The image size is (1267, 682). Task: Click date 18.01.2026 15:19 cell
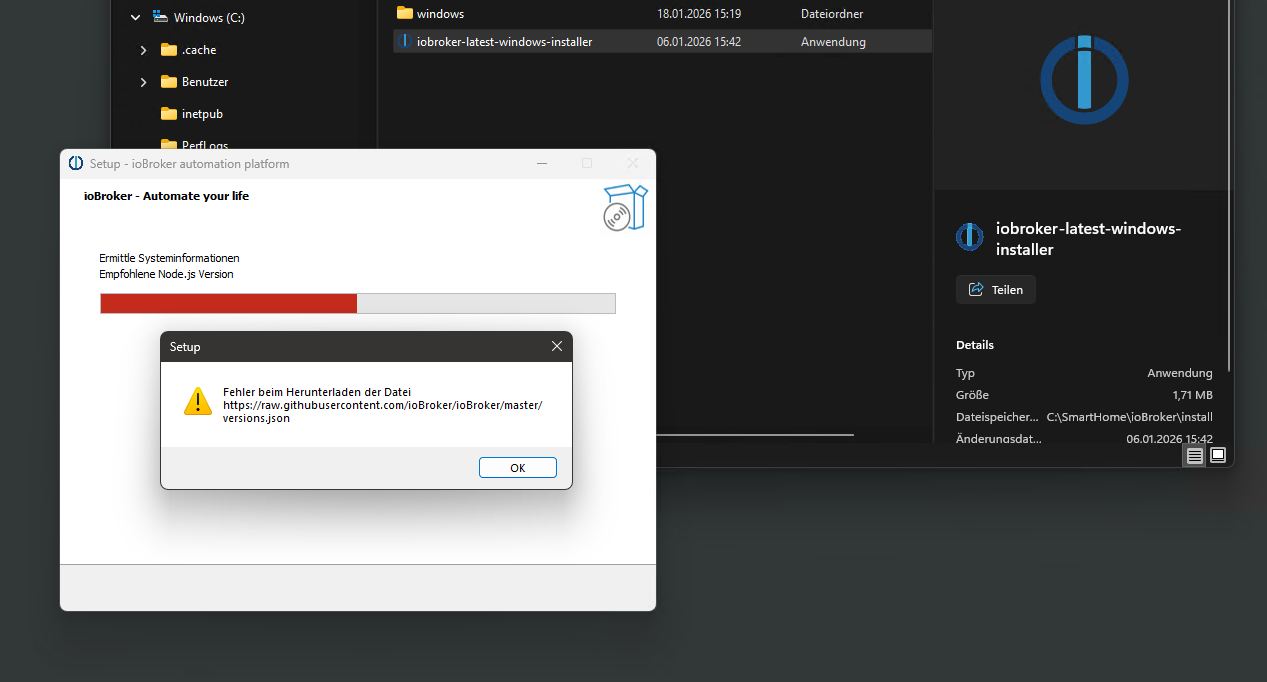tap(699, 14)
